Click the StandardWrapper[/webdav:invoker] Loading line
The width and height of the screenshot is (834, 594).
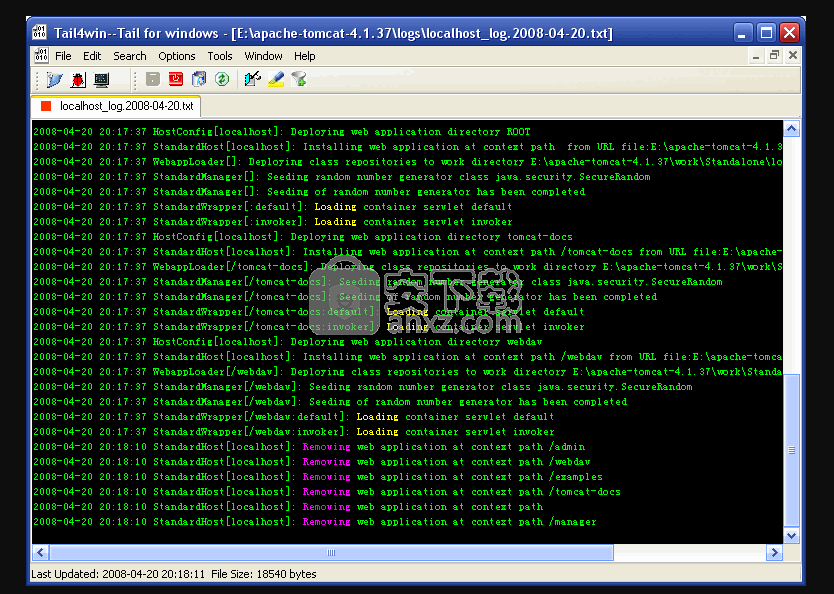click(294, 431)
